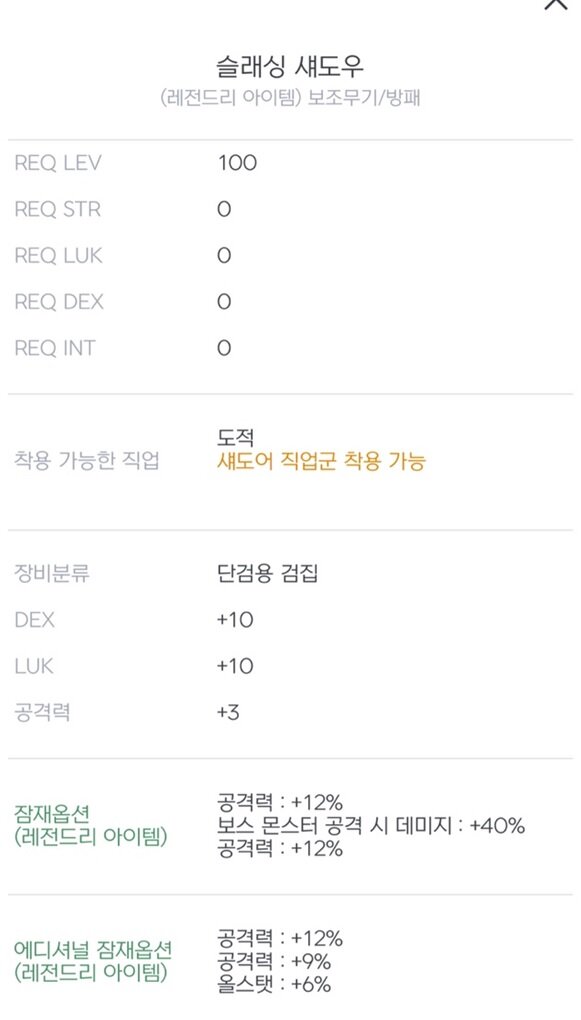The height and width of the screenshot is (1020, 581).
Task: Click the REQ LEV value 100
Action: (237, 163)
